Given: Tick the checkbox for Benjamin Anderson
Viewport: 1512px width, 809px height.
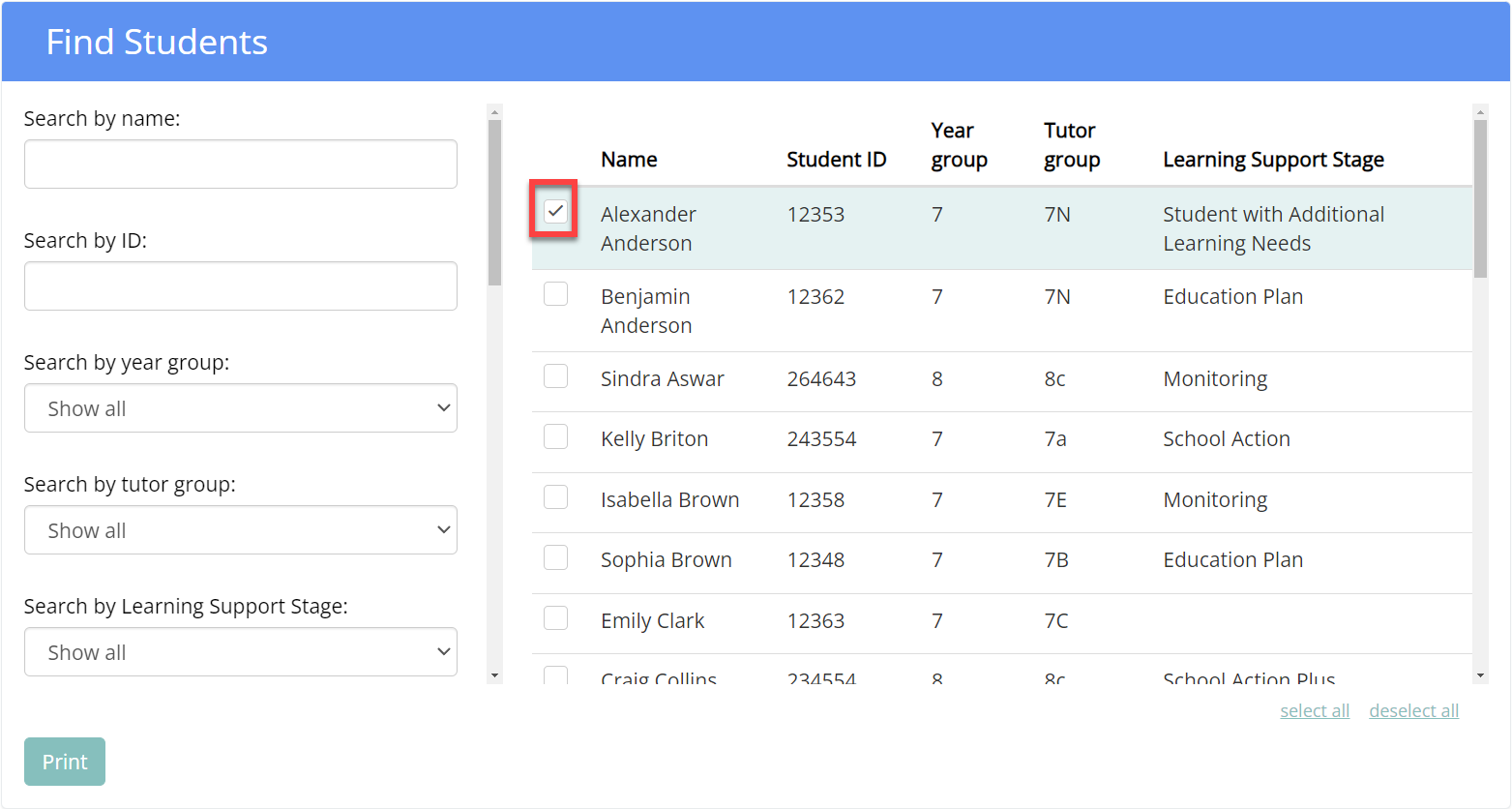Looking at the screenshot, I should pos(555,293).
